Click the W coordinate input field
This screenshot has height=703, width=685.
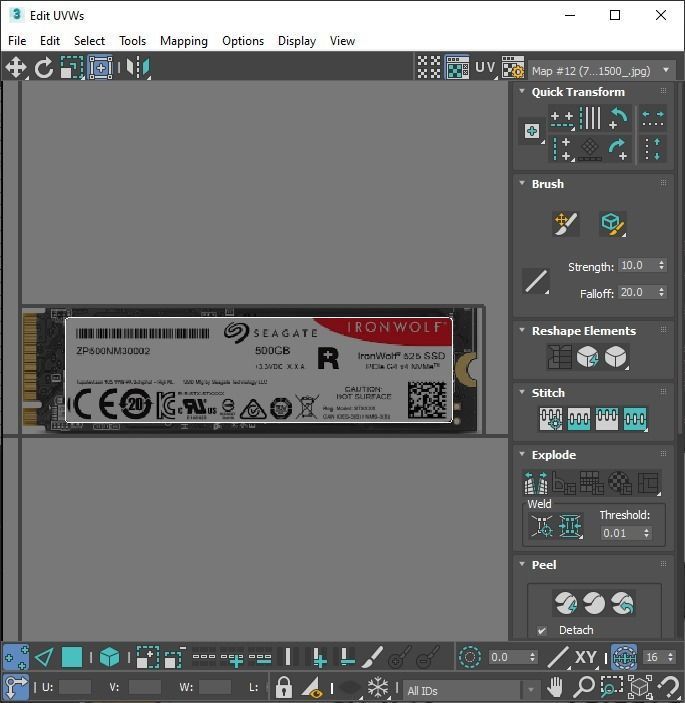pos(215,687)
